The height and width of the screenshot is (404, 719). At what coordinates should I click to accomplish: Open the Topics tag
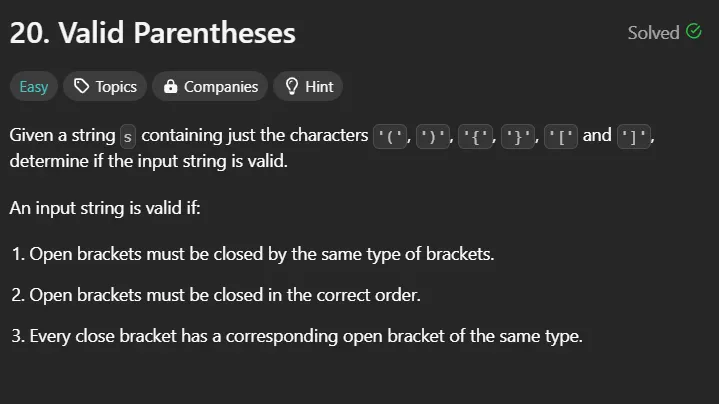(x=105, y=86)
